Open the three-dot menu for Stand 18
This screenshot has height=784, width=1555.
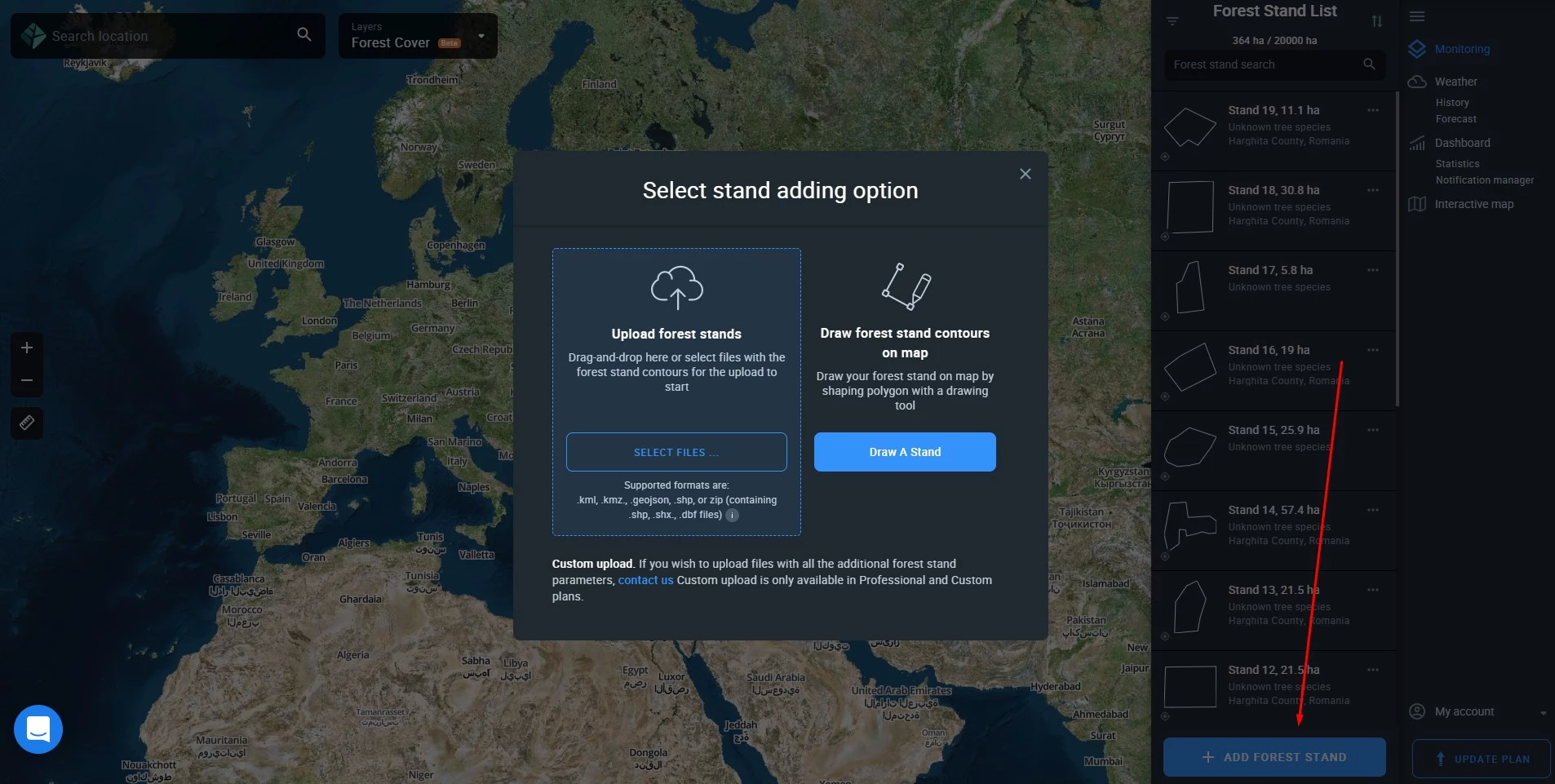[1373, 190]
